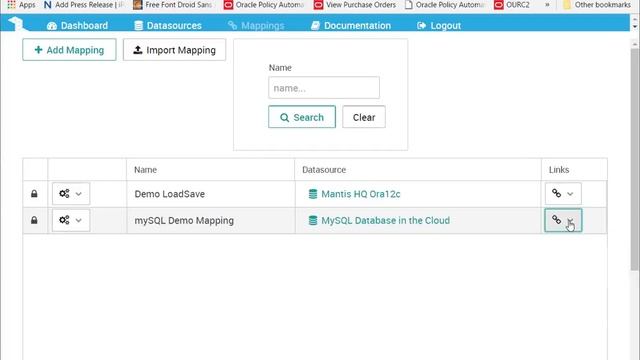Screen dimensions: 640x360
Task: Go to Datasources in navigation bar
Action: [168, 26]
